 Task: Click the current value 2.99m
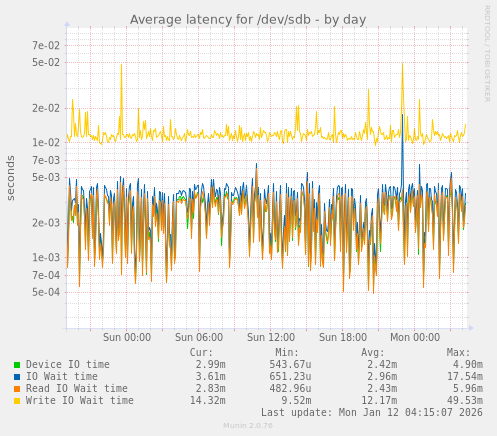pyautogui.click(x=211, y=364)
